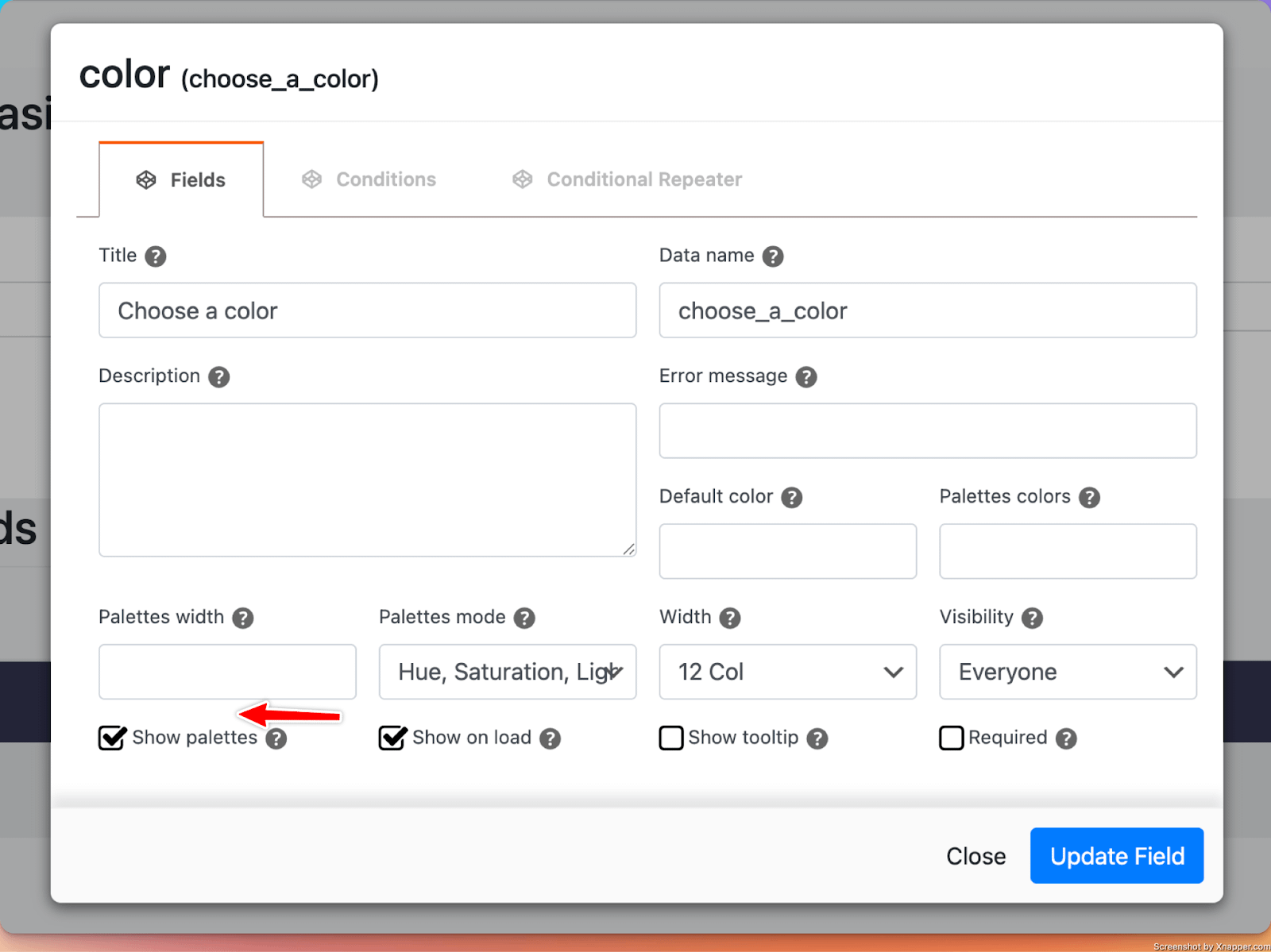1271x952 pixels.
Task: Switch to the Conditions tab
Action: 369,179
